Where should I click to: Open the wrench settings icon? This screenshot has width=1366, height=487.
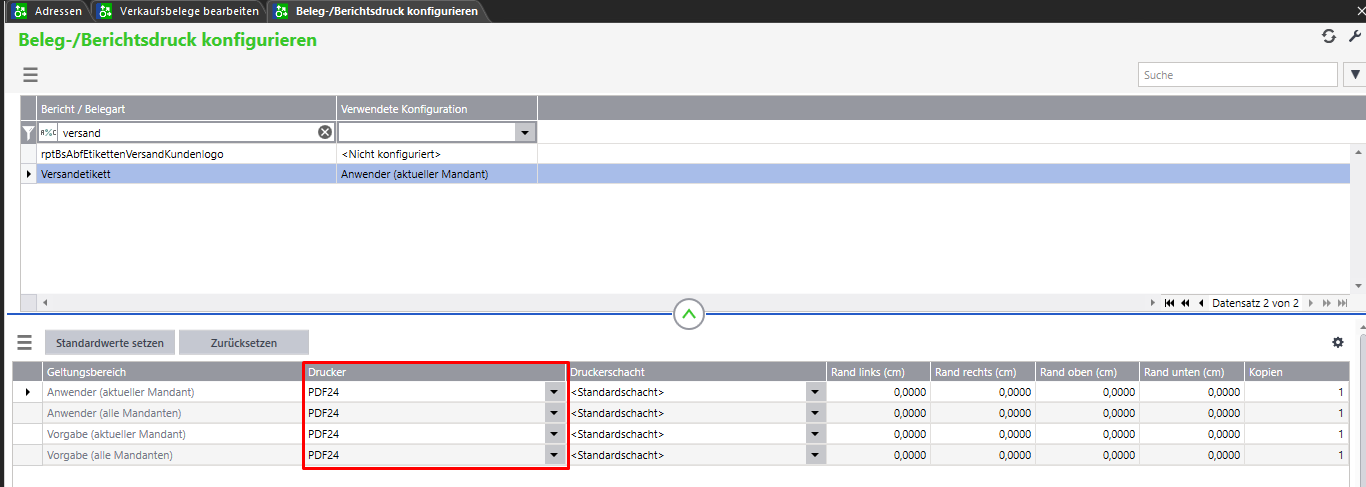click(1355, 36)
